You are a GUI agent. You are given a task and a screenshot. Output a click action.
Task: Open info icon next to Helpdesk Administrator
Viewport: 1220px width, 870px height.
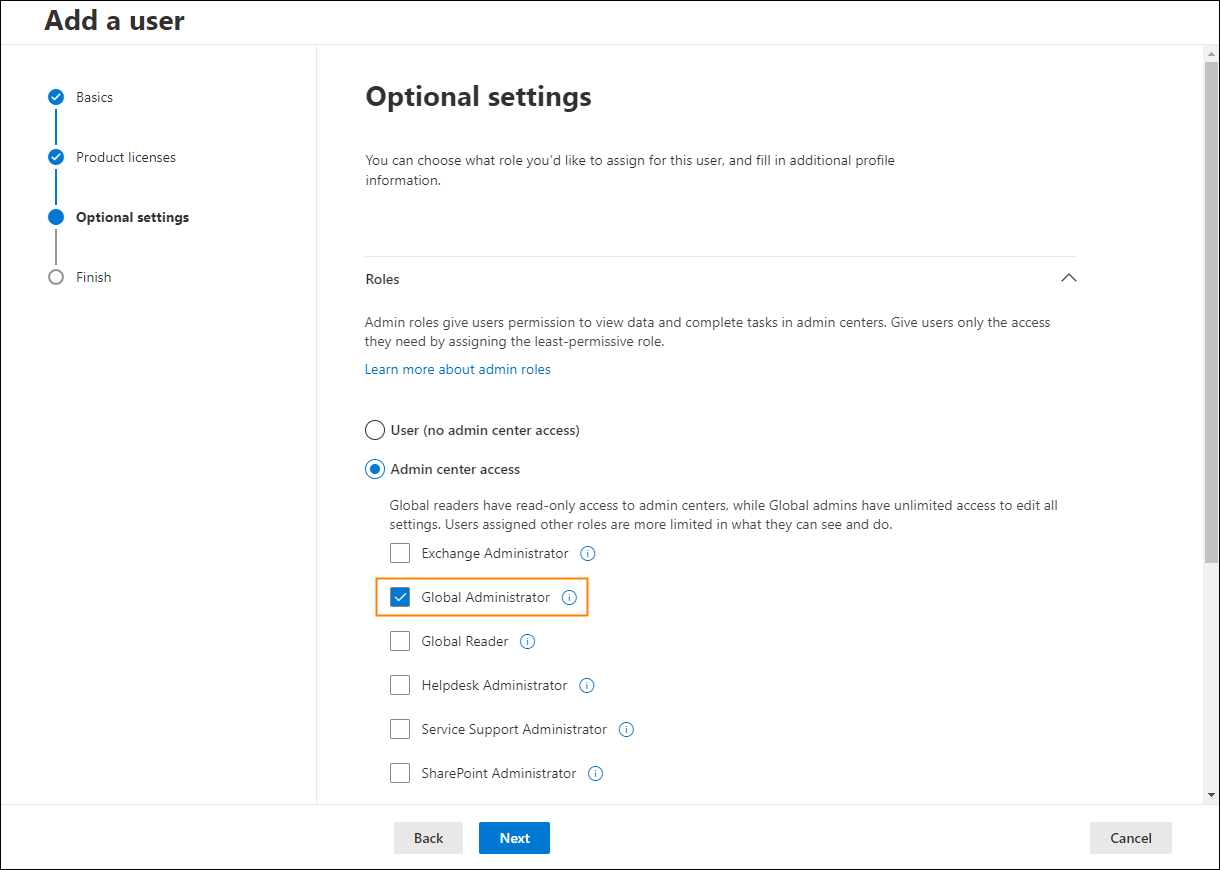[587, 685]
